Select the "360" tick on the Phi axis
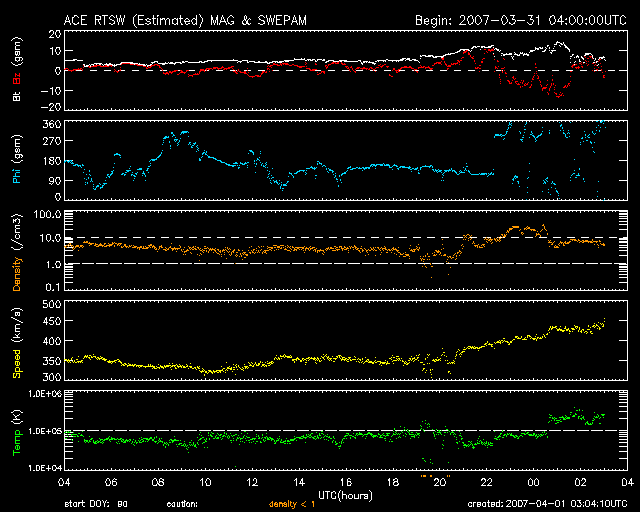The image size is (640, 512). click(x=52, y=124)
